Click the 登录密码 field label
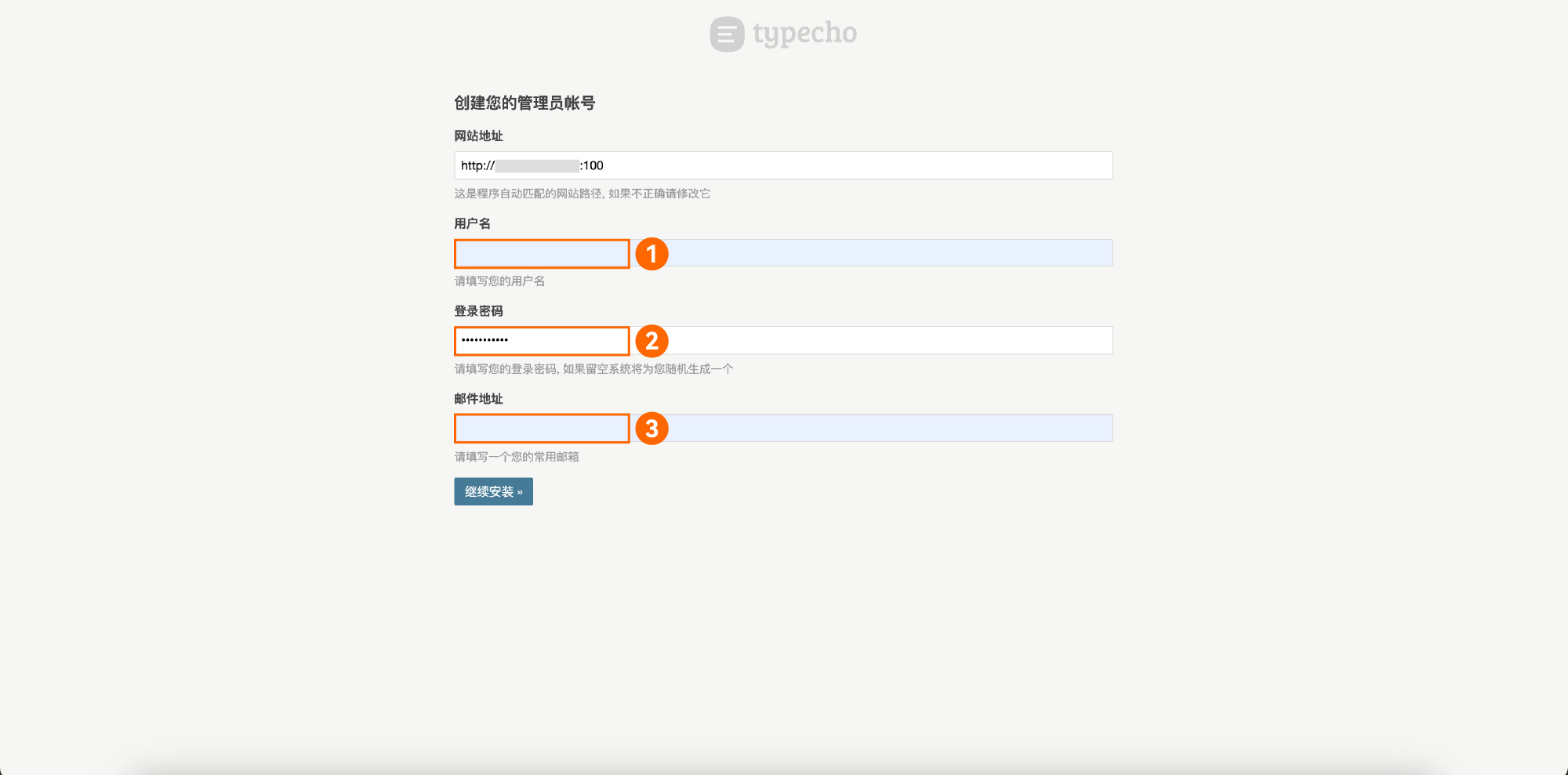 click(x=478, y=311)
